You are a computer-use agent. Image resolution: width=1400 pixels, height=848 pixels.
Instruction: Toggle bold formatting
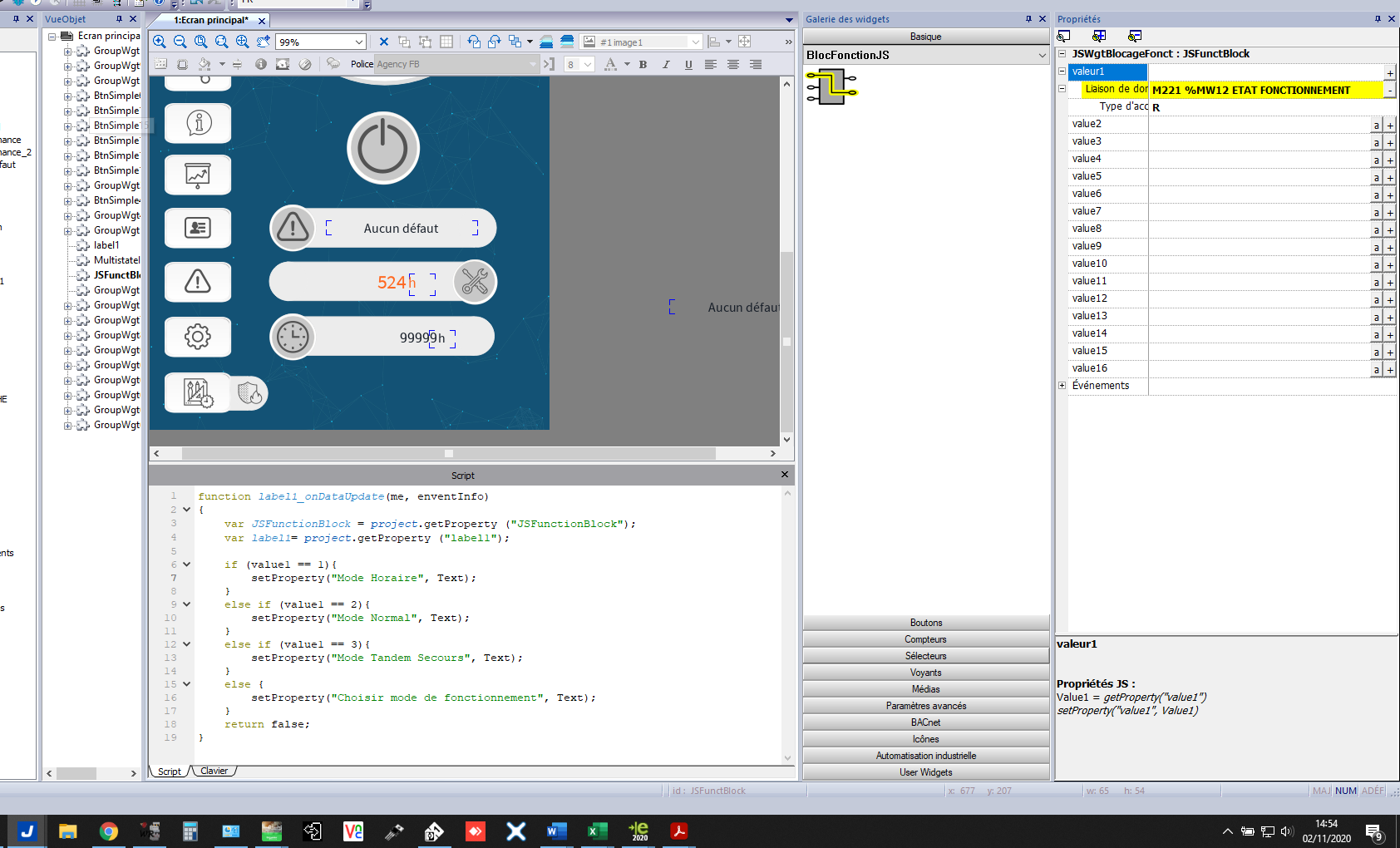[x=643, y=64]
